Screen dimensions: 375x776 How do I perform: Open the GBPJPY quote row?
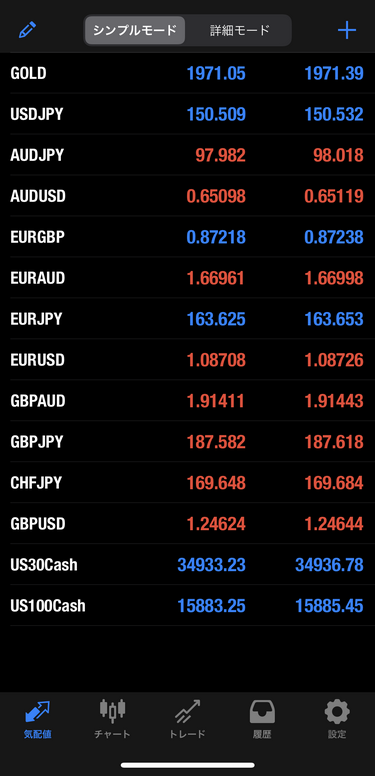[x=188, y=441]
